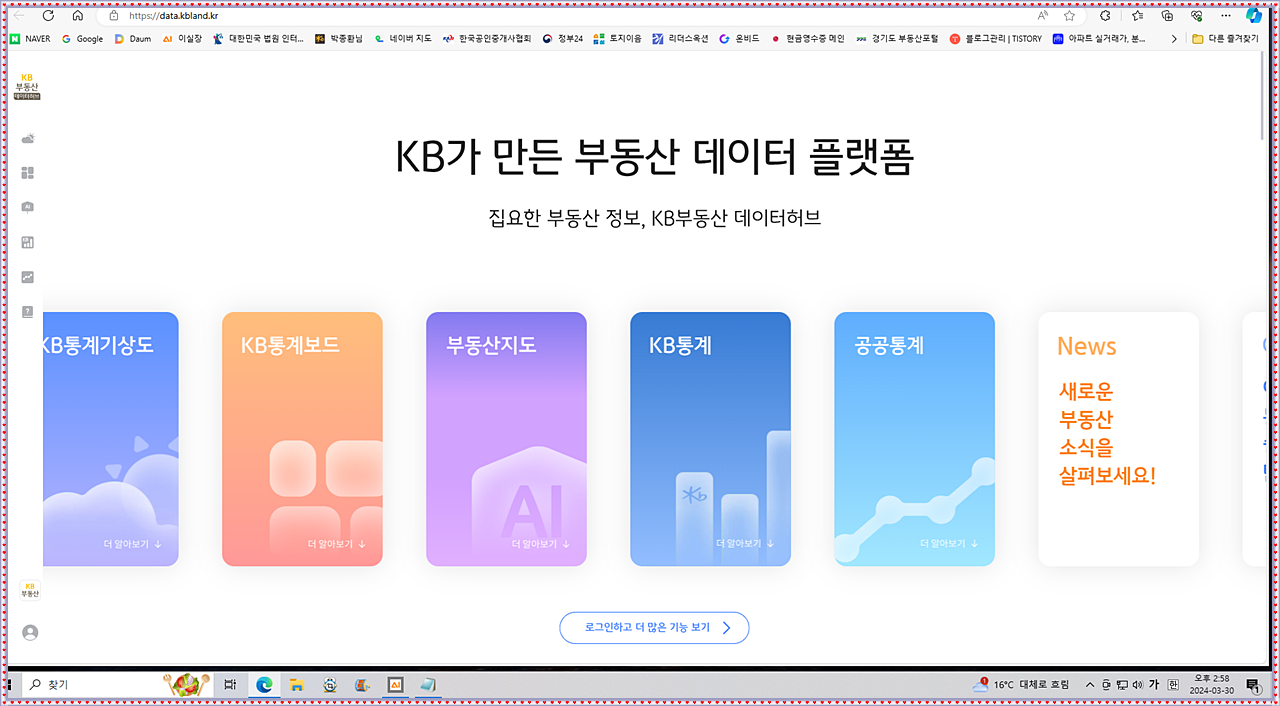
Task: Open the volume icon in the tray
Action: tap(1137, 685)
